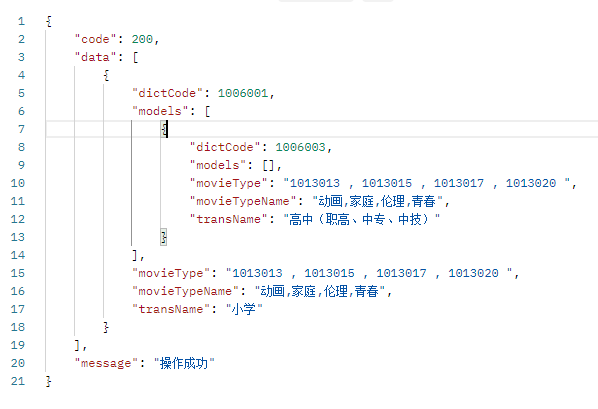This screenshot has width=598, height=409.
Task: Click the opening bracket after "data"
Action: coord(135,57)
